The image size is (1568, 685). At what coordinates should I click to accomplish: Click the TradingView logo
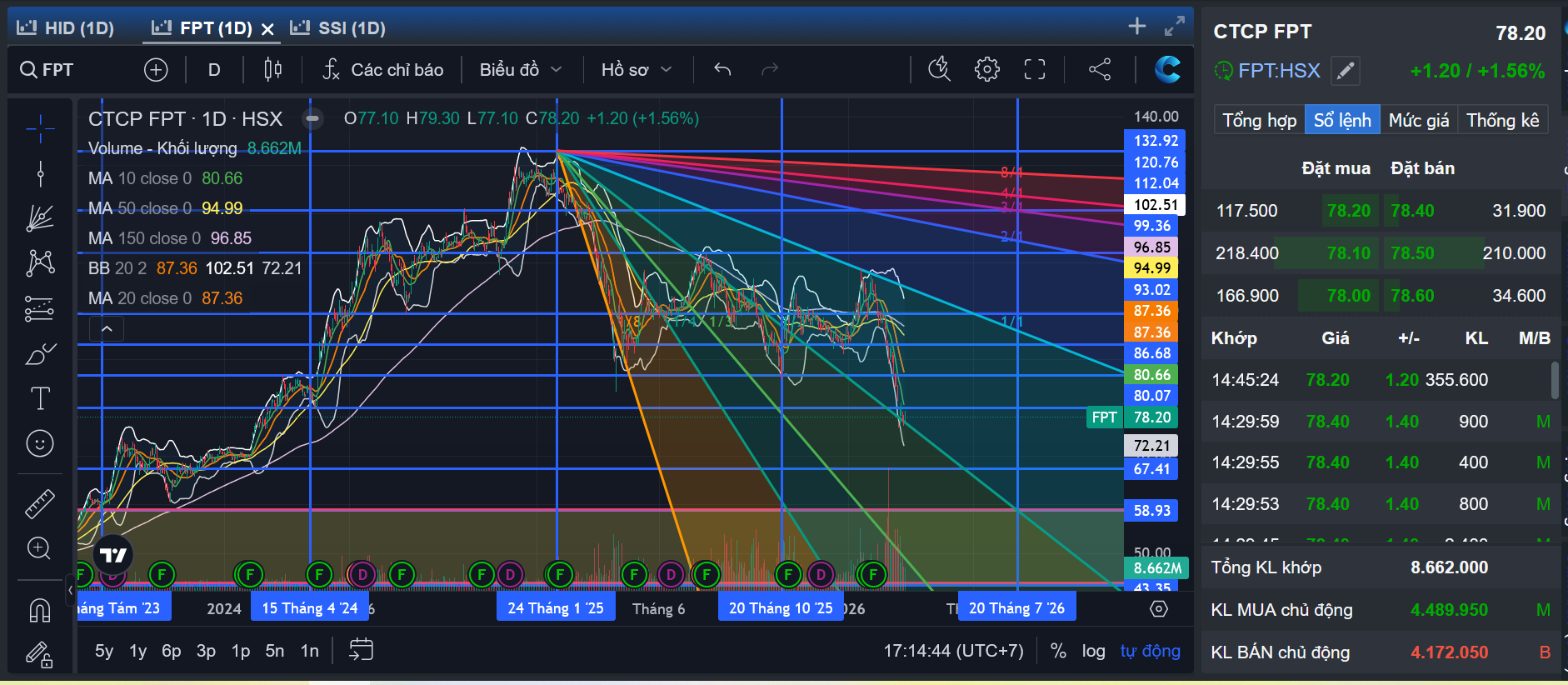(112, 554)
